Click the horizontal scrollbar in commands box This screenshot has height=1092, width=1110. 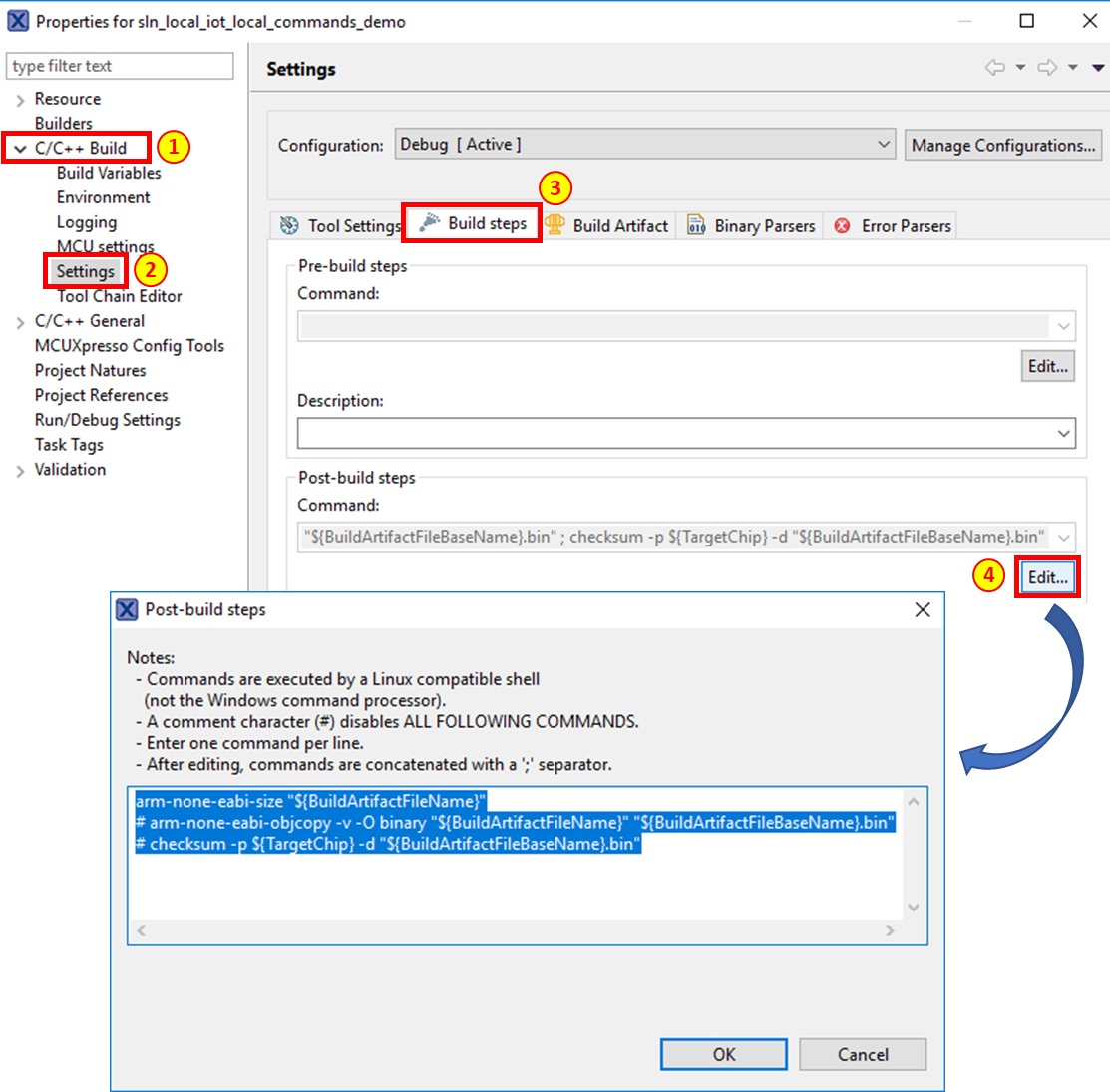pos(515,930)
